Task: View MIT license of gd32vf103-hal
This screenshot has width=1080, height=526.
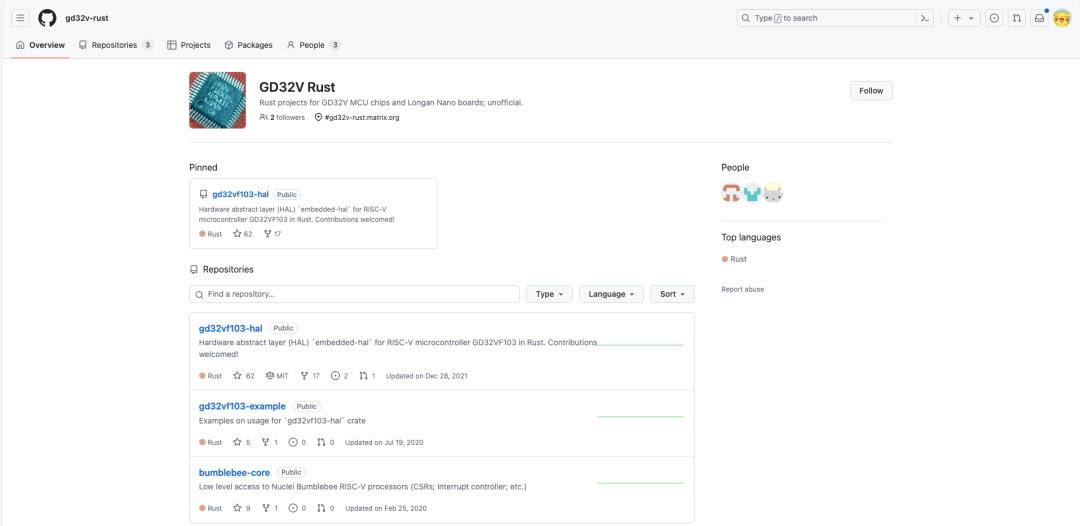Action: click(277, 376)
